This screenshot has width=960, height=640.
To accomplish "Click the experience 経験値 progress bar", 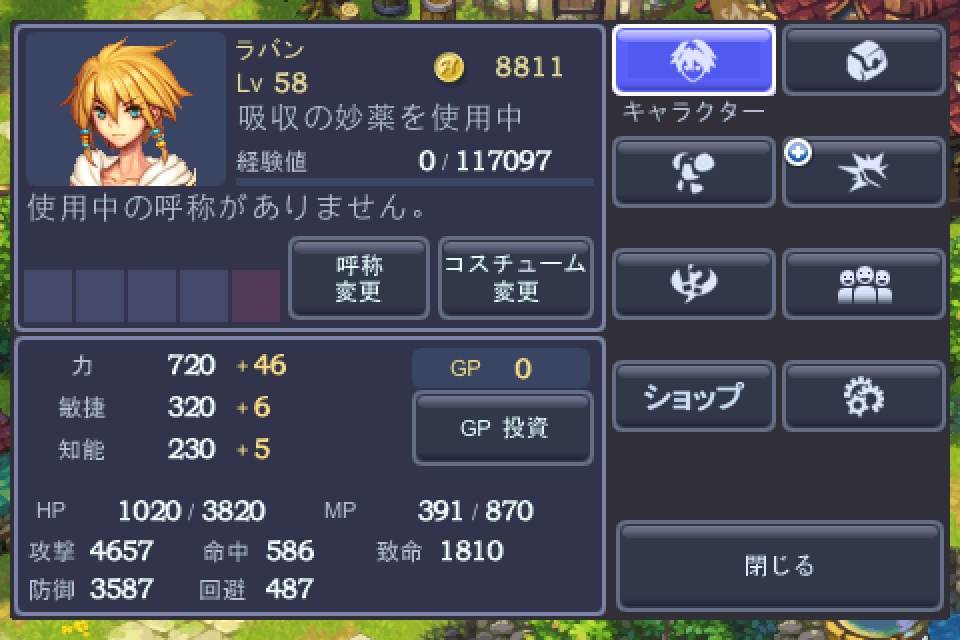I will pos(414,182).
